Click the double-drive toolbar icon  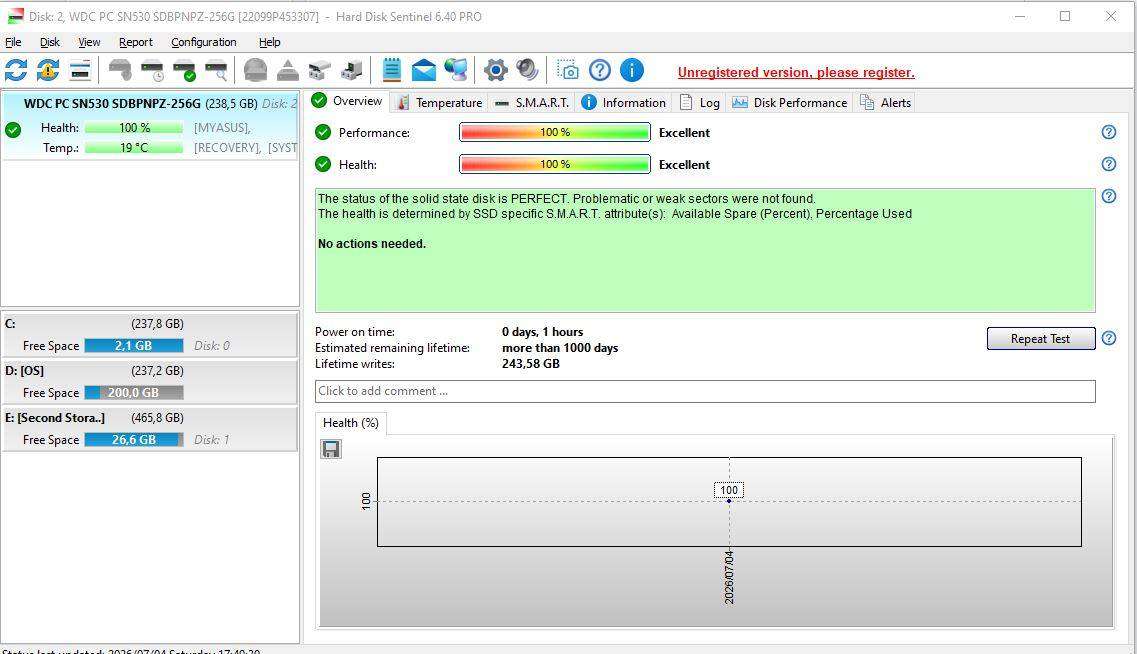click(319, 70)
